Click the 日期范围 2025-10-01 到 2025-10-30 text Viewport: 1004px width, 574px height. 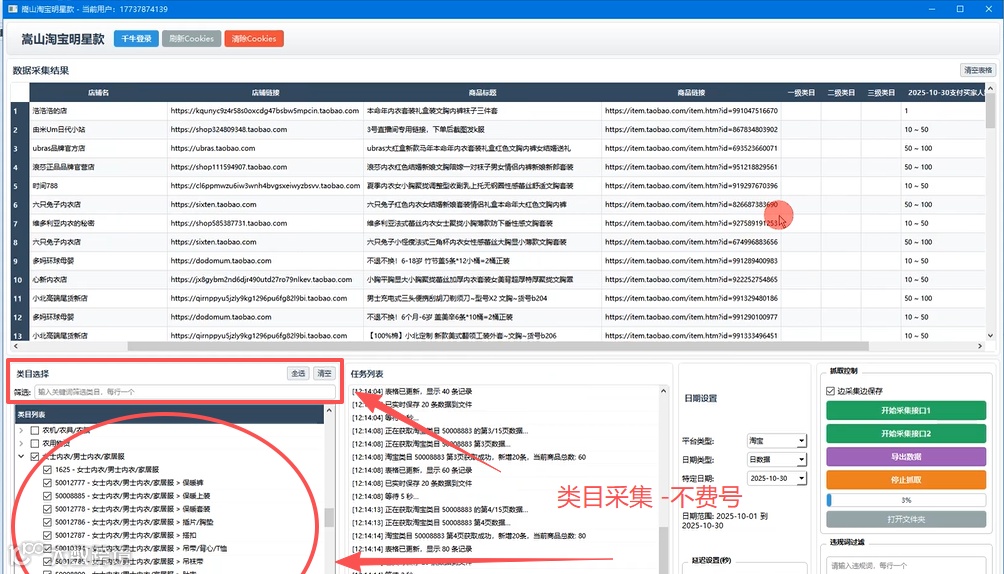pos(725,520)
